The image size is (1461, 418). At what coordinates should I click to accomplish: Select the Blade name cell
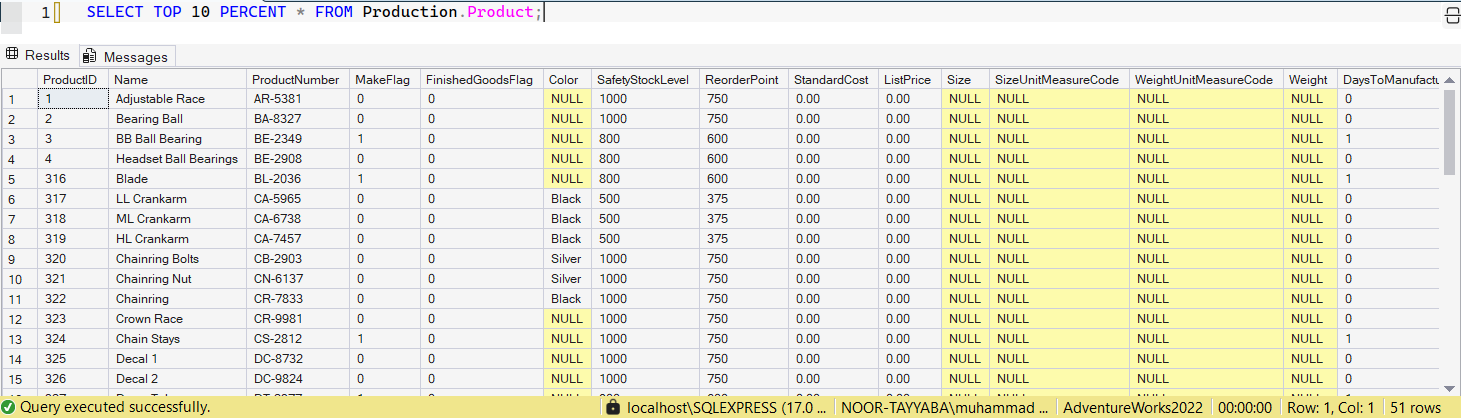(x=177, y=179)
